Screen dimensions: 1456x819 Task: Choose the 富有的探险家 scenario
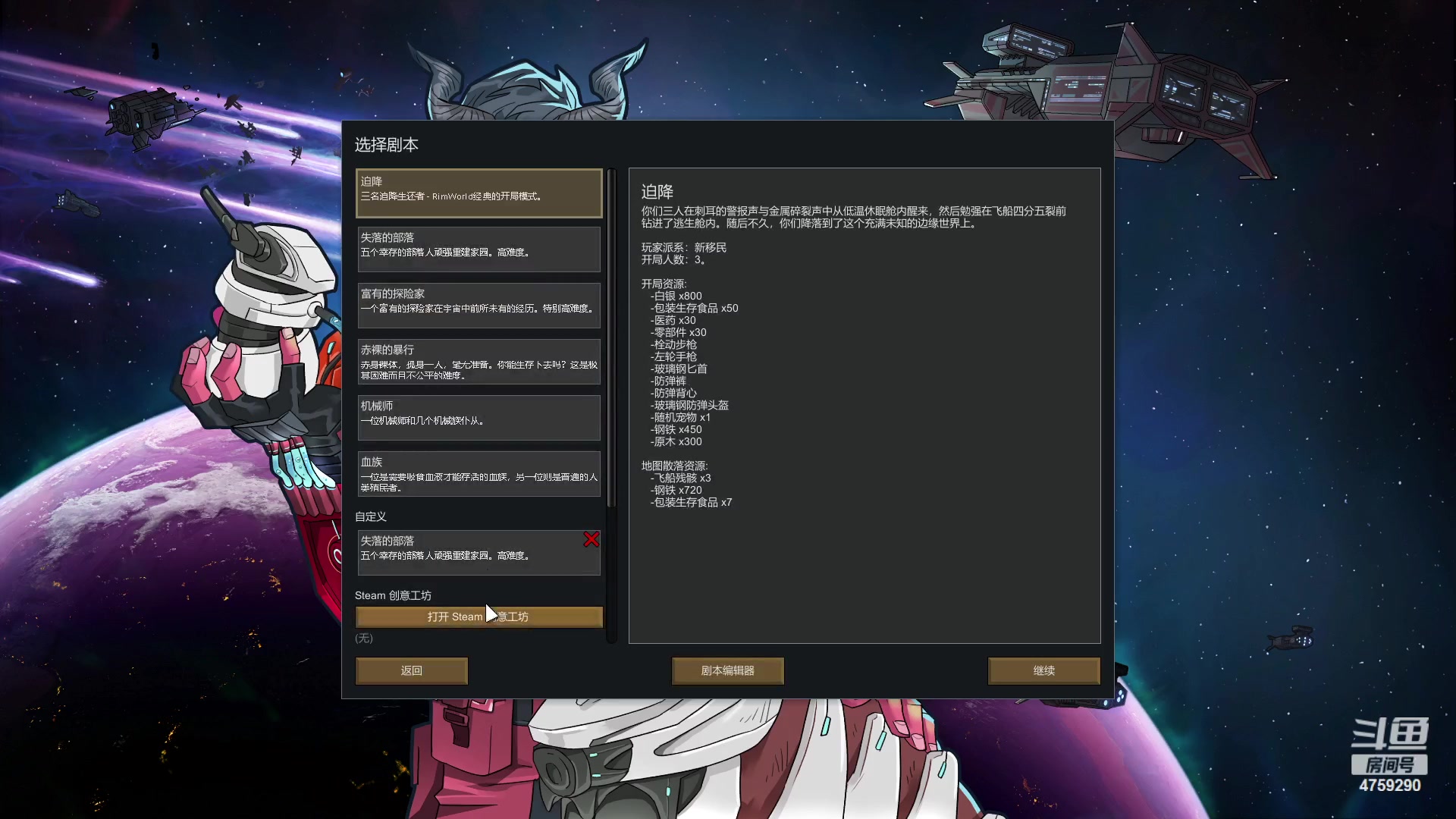coord(479,305)
